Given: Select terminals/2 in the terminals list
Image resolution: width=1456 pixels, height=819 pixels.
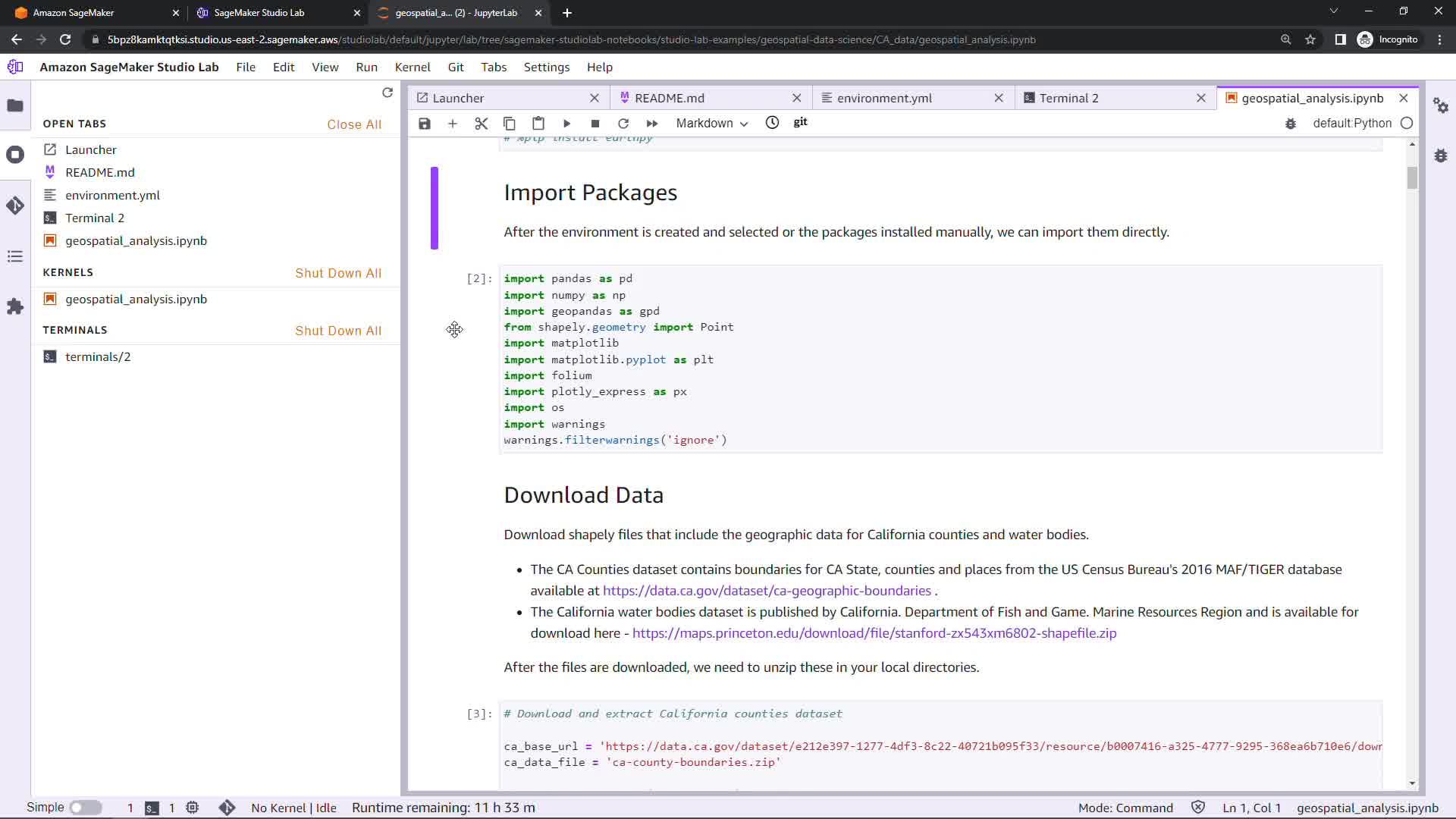Looking at the screenshot, I should (98, 356).
